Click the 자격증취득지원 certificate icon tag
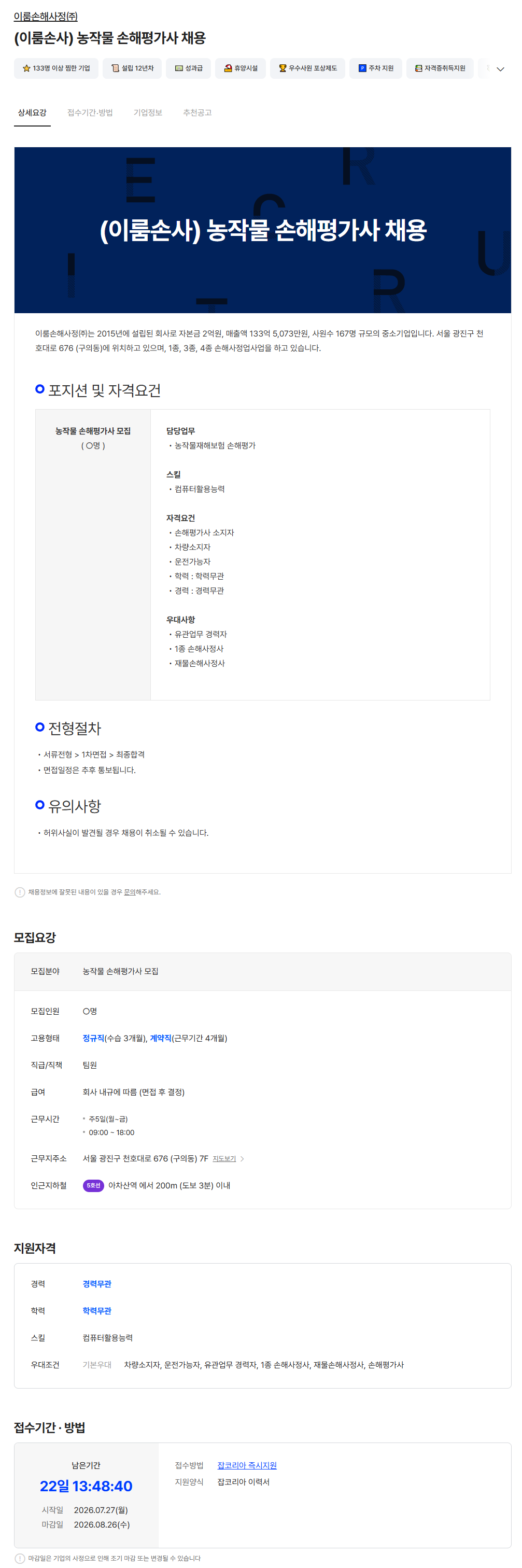 pos(440,68)
